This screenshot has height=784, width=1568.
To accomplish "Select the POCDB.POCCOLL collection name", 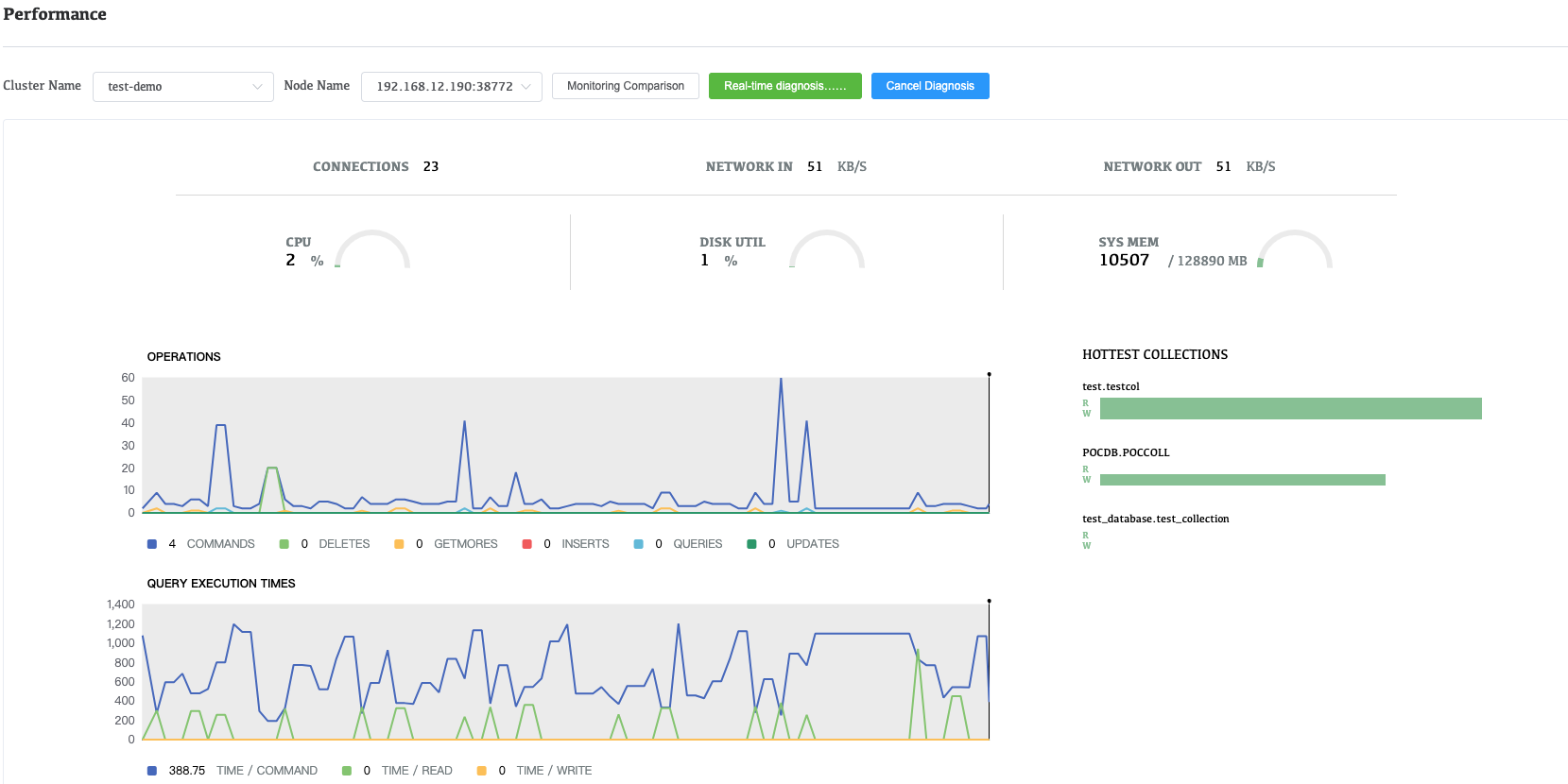I will coord(1126,452).
